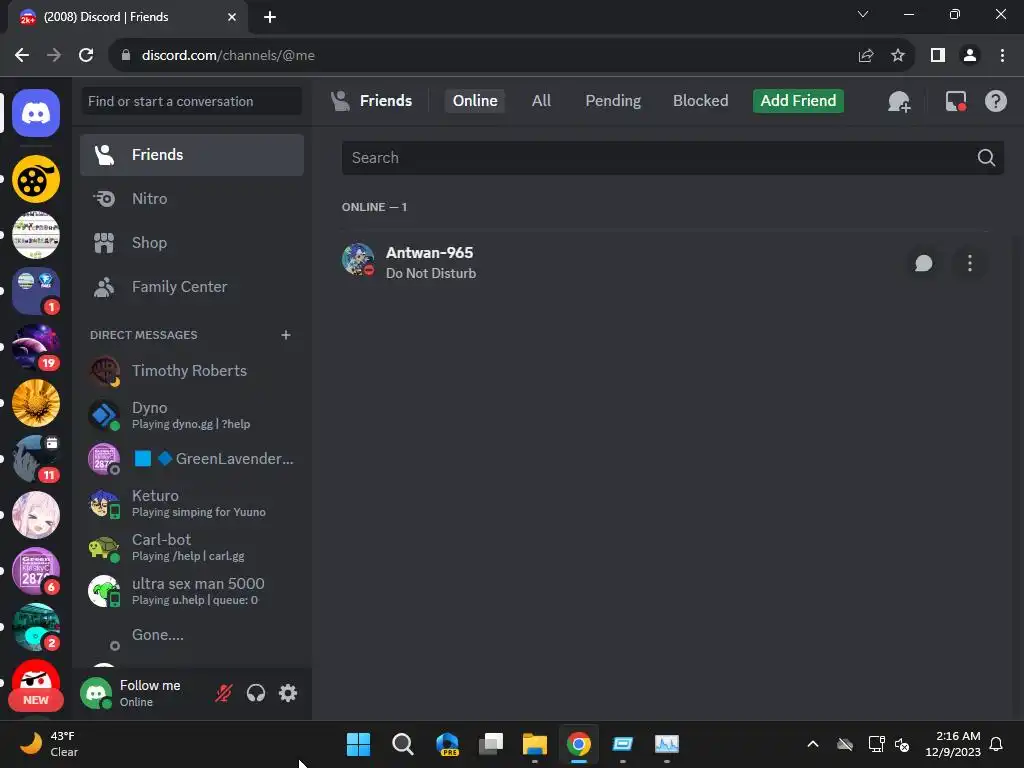Open DM with GreenLavender
This screenshot has height=768, width=1024.
click(x=192, y=459)
